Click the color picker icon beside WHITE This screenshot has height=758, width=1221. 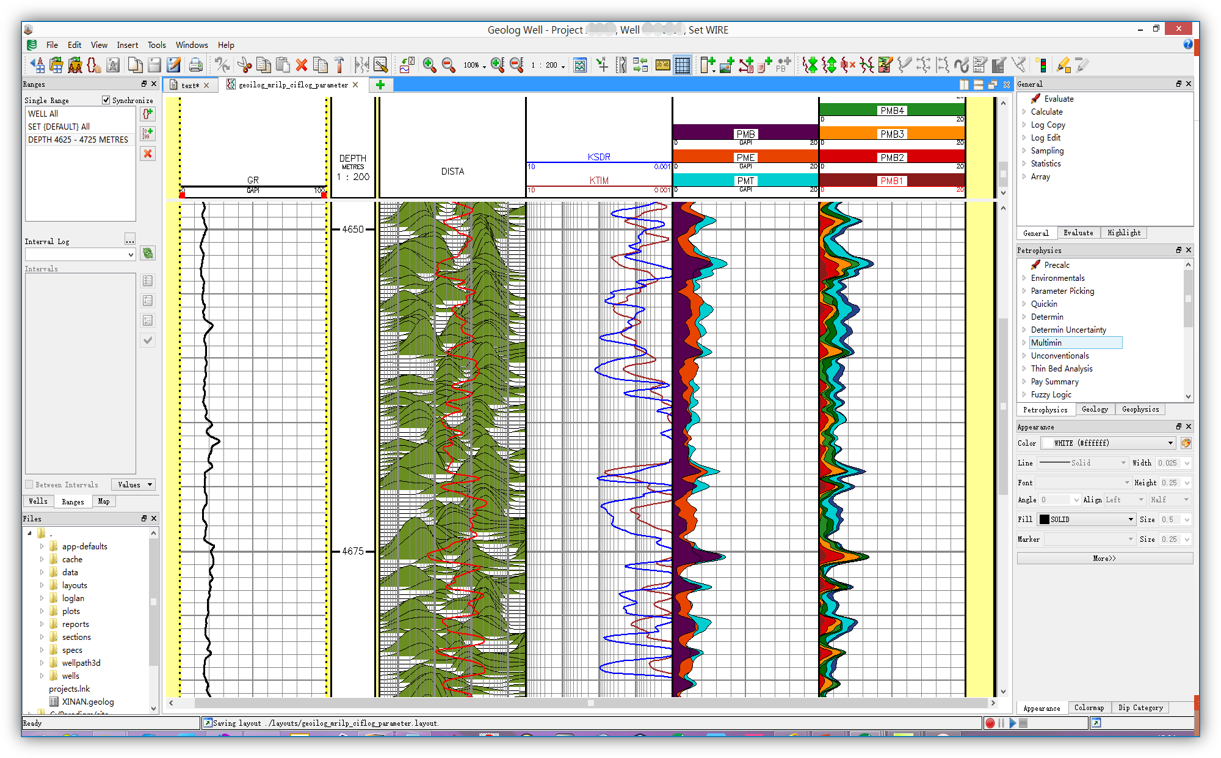[x=1186, y=443]
